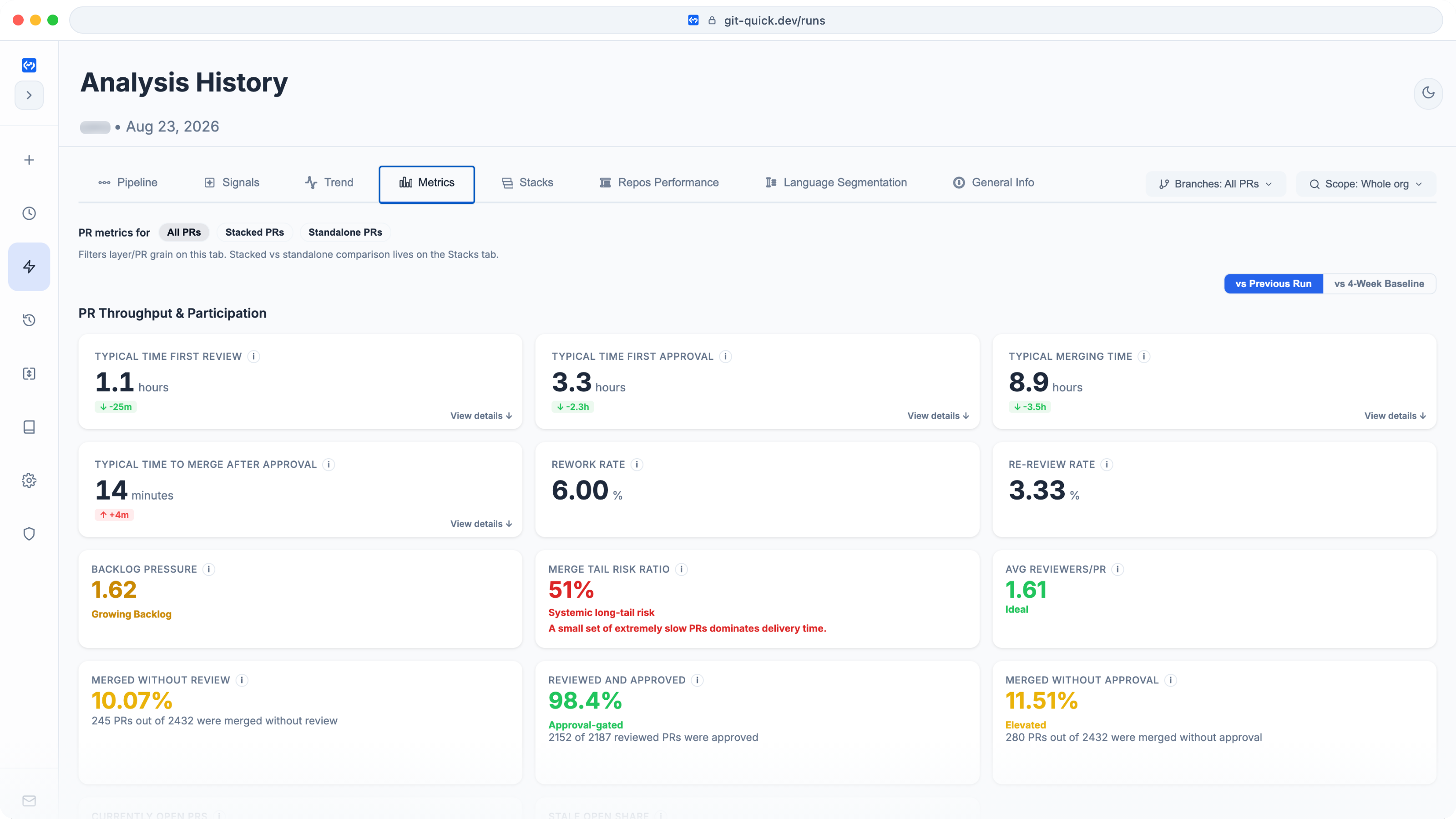The image size is (1456, 819).
Task: Select the All PRs filter pill
Action: [x=184, y=233]
